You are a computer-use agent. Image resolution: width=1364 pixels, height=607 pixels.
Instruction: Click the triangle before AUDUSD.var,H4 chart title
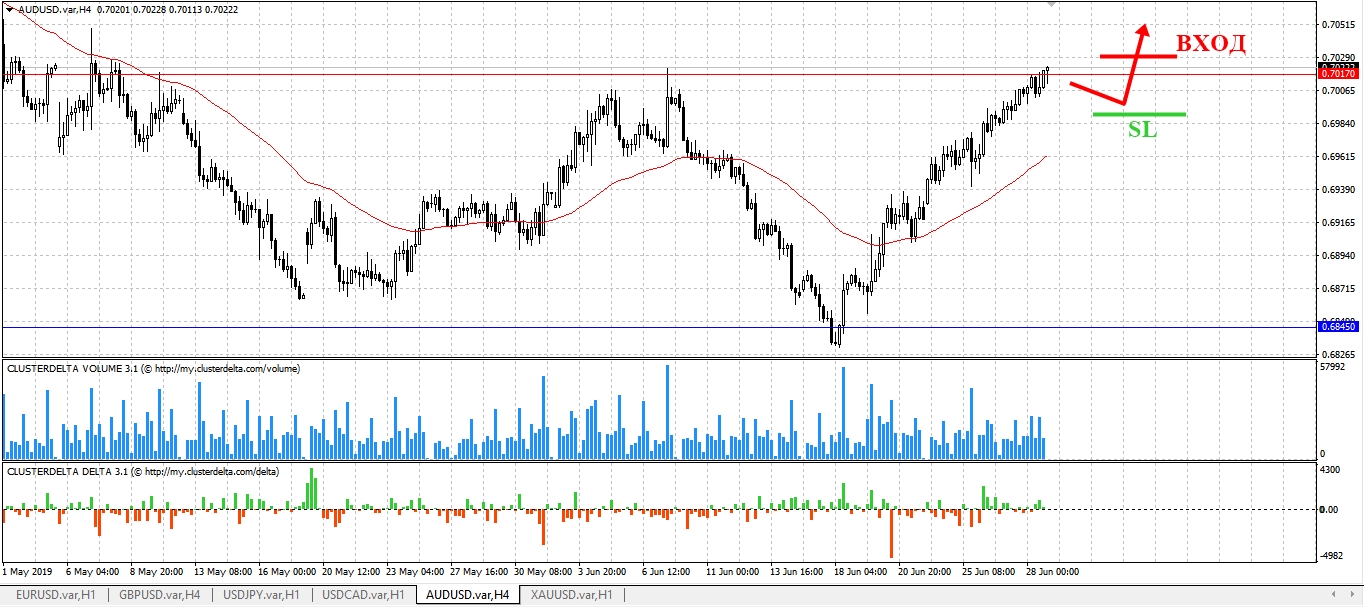[10, 9]
